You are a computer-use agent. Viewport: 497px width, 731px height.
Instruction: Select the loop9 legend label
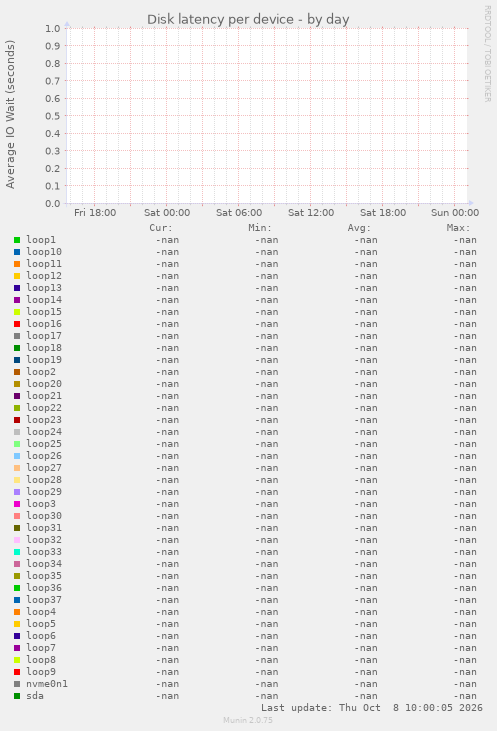point(41,672)
